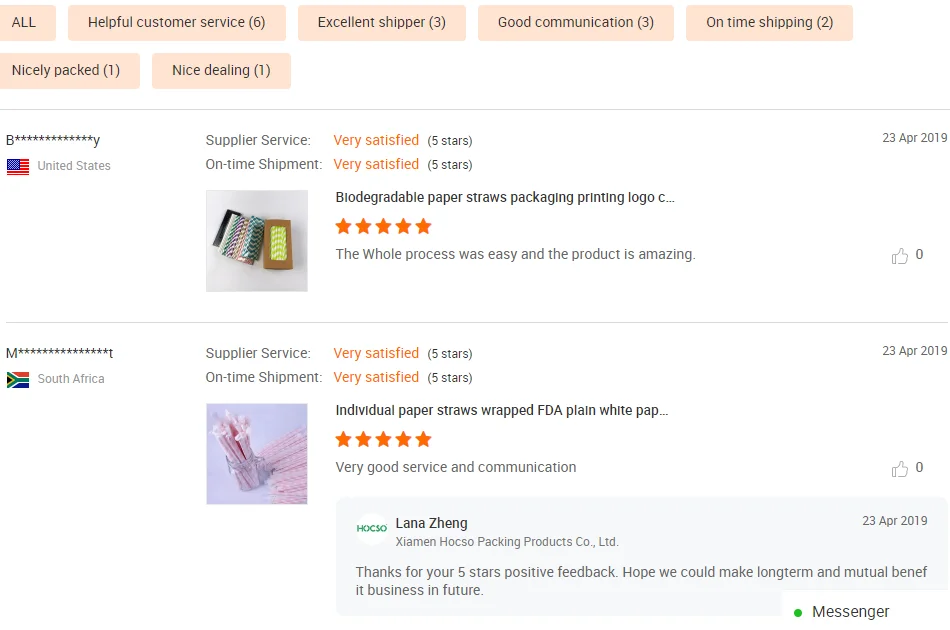Select the ALL reviews filter

click(24, 22)
